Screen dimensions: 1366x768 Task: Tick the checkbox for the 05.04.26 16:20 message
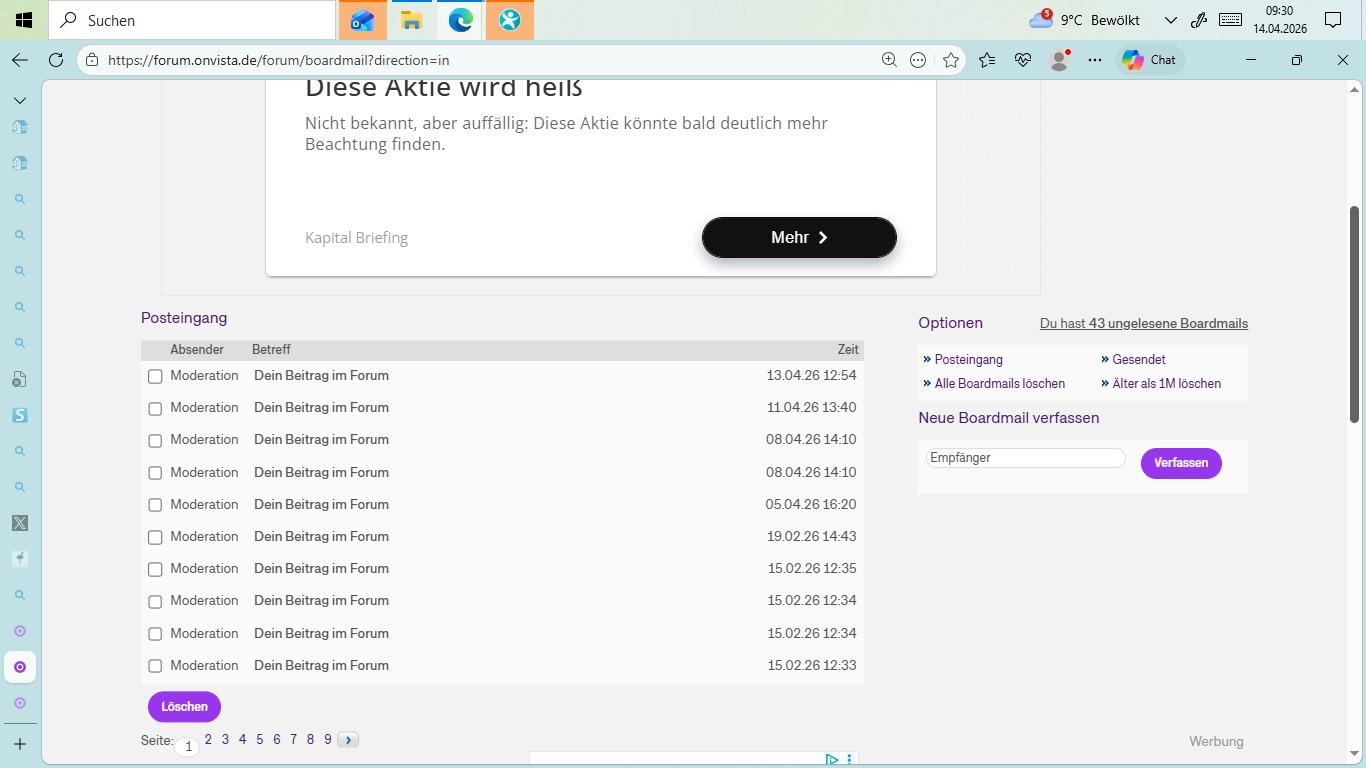click(x=155, y=505)
